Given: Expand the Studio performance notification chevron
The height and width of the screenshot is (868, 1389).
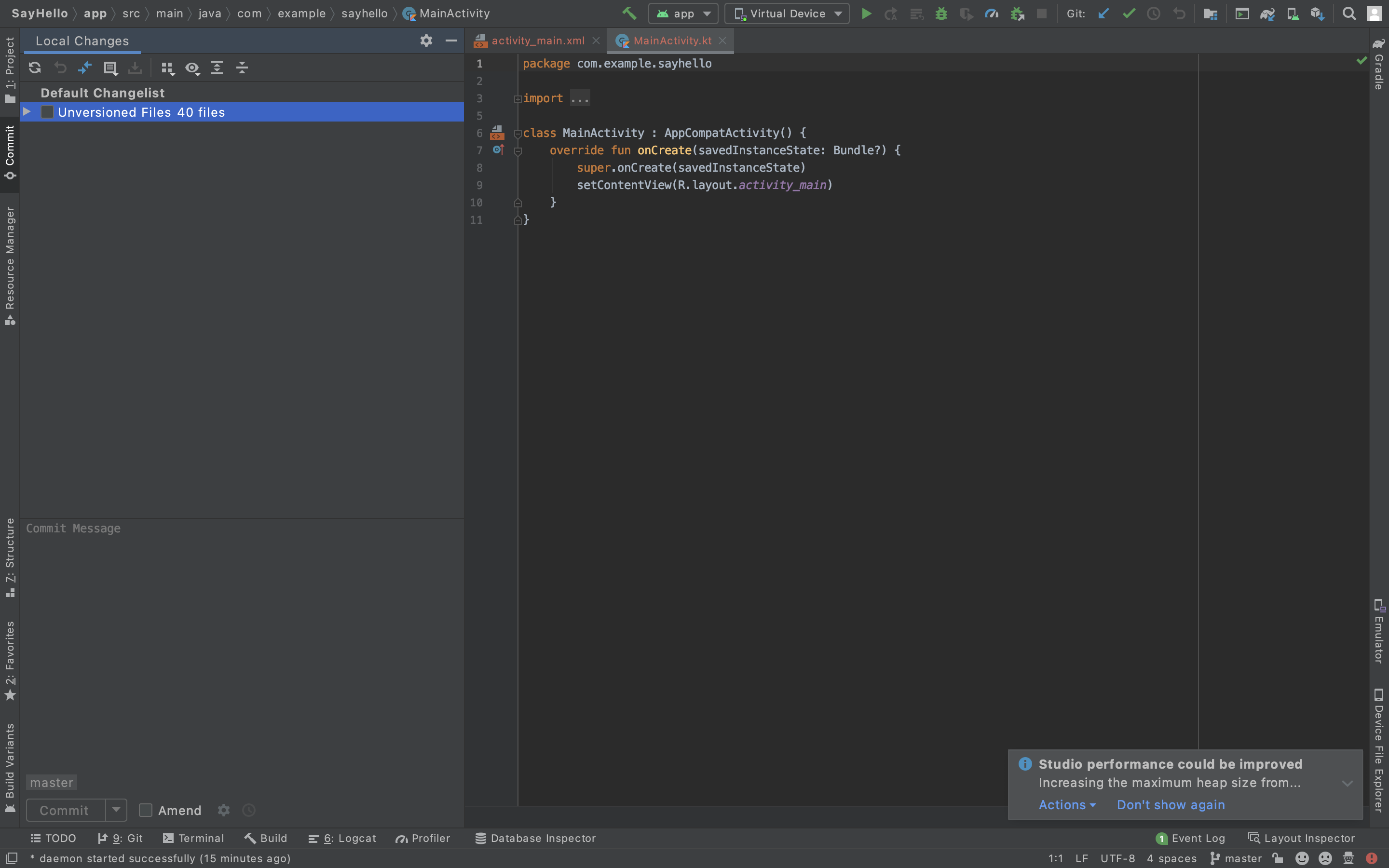Looking at the screenshot, I should click(1347, 783).
